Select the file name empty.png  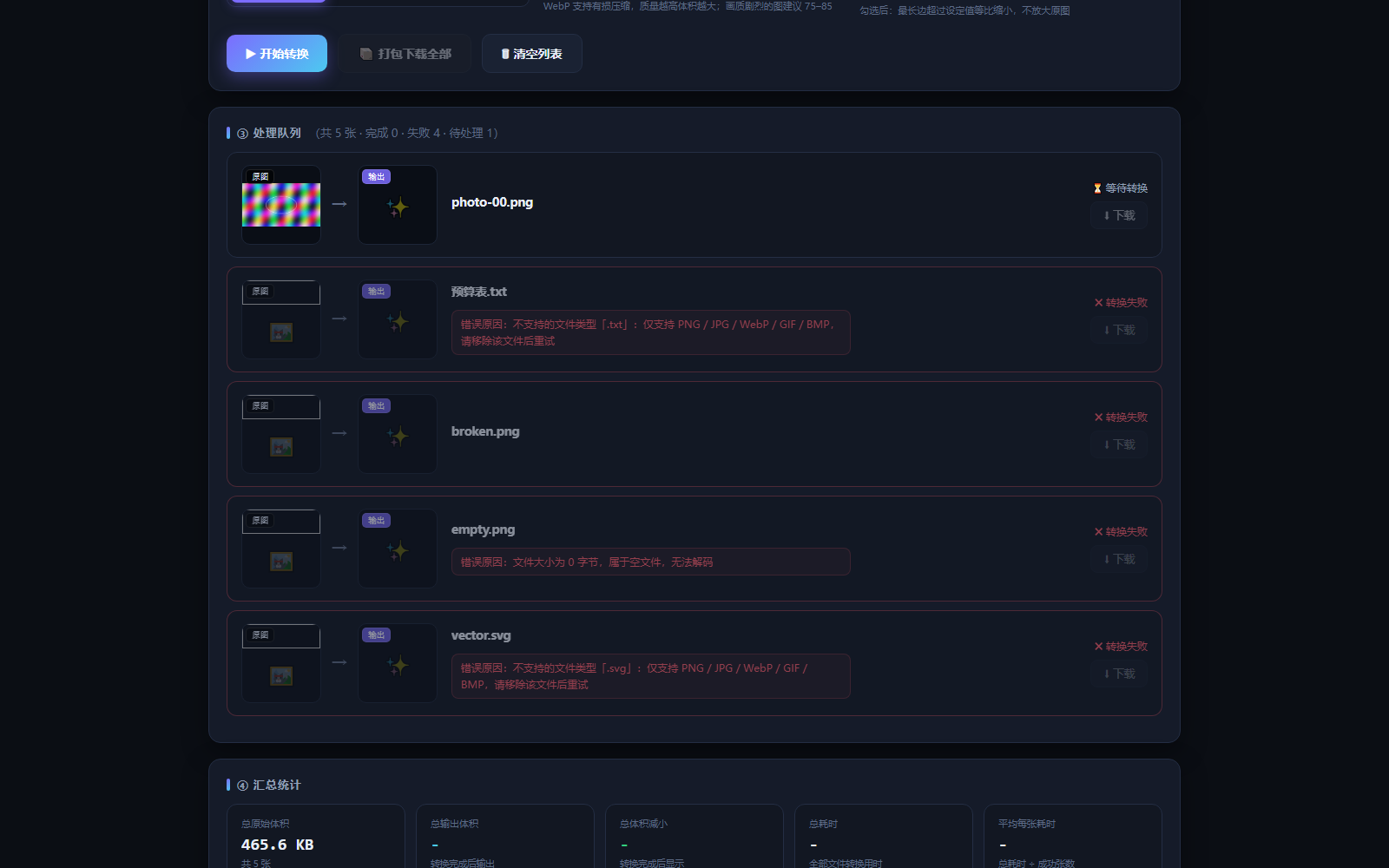pos(483,529)
